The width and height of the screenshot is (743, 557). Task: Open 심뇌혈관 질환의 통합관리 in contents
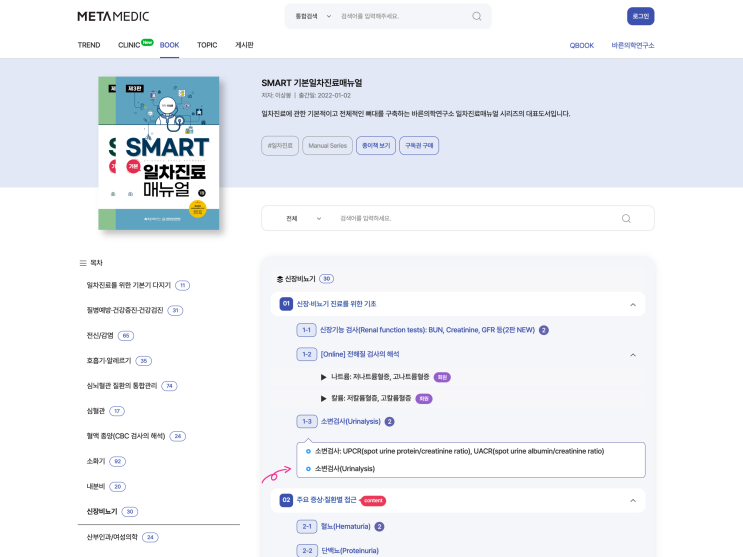[x=121, y=386]
